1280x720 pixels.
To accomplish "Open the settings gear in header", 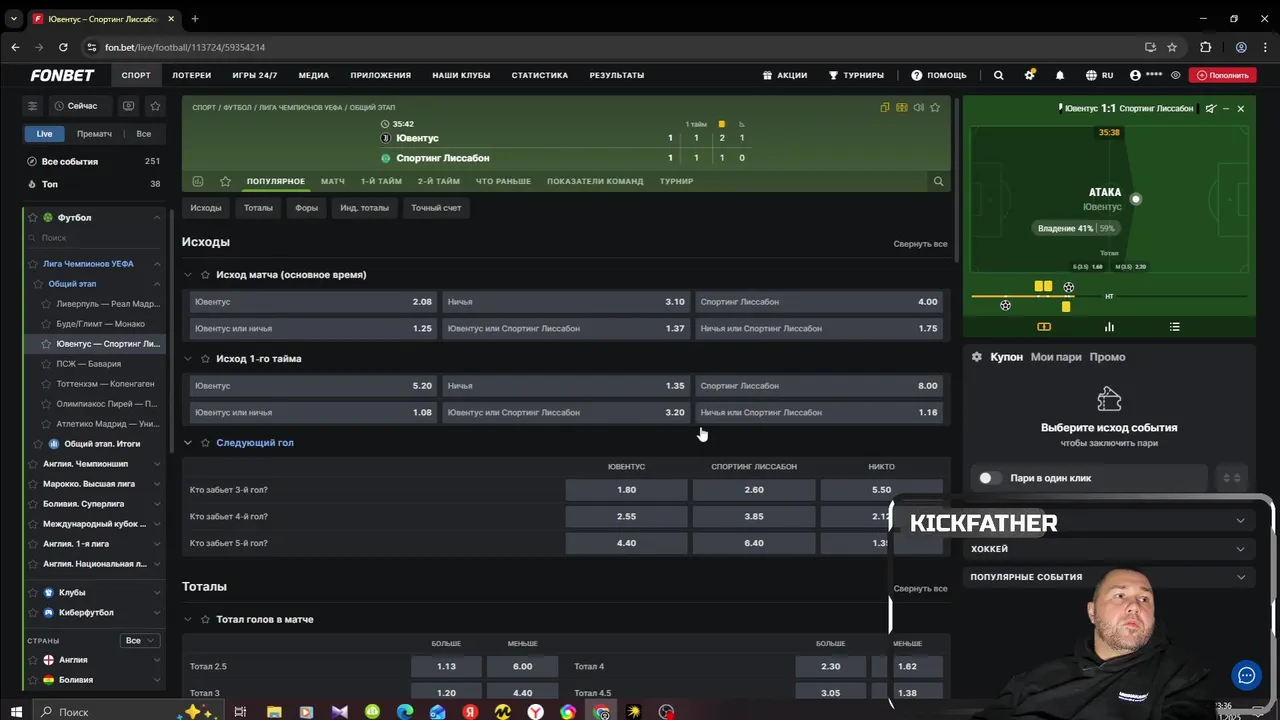I will [x=1029, y=75].
